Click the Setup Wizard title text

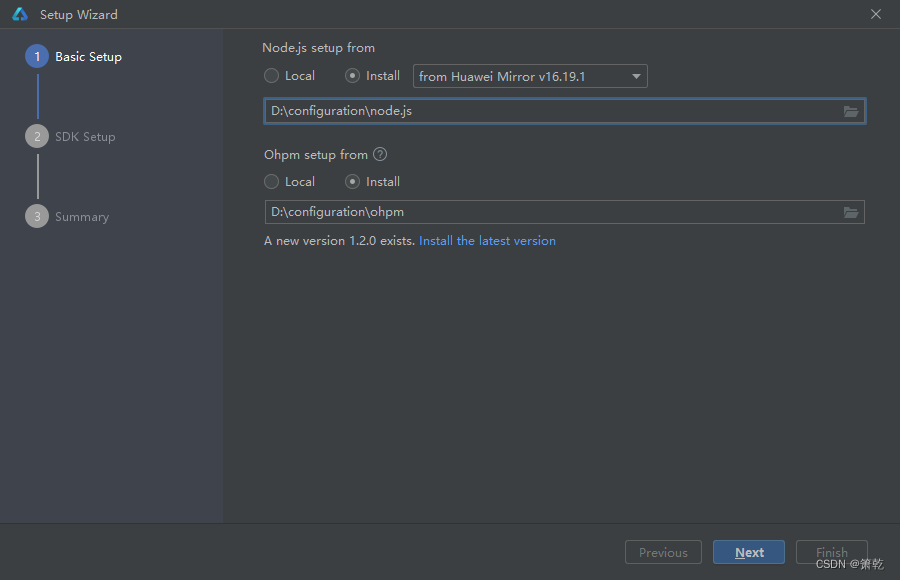point(79,15)
